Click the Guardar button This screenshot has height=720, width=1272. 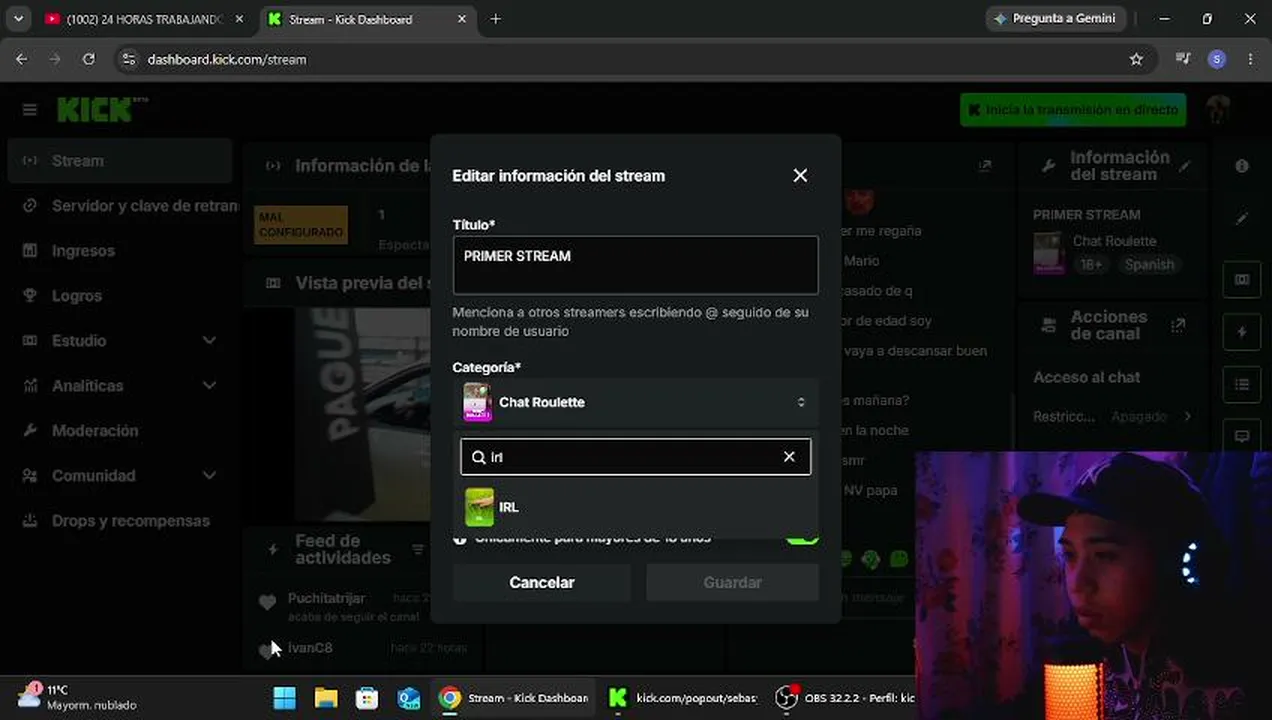coord(732,582)
